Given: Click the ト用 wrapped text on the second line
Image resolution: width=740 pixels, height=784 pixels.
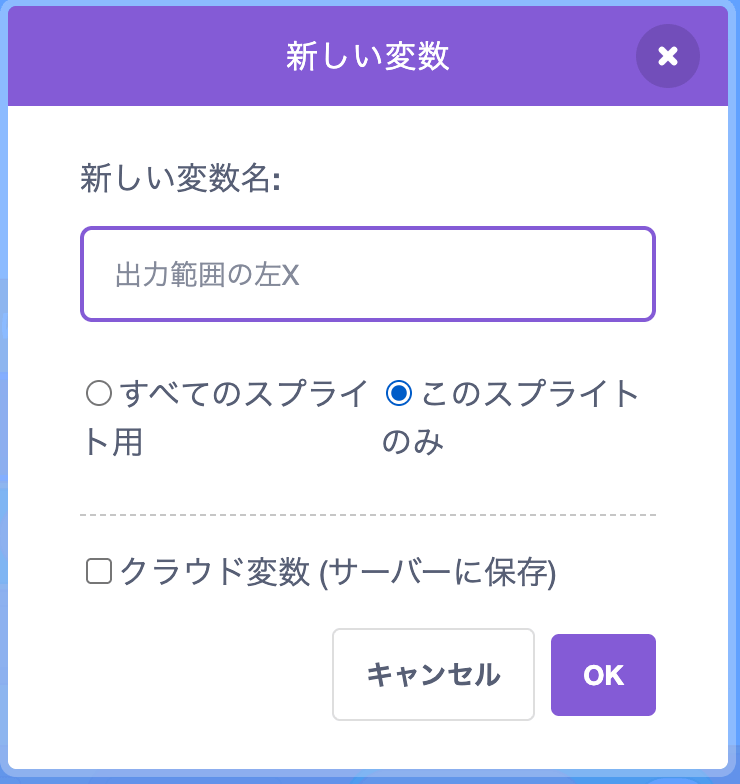Looking at the screenshot, I should tap(113, 443).
